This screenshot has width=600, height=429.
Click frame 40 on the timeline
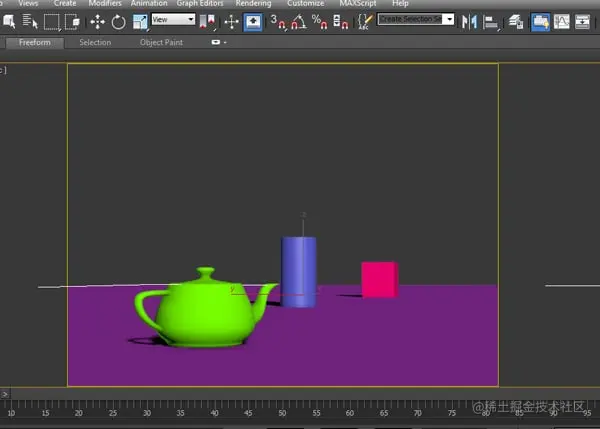214,413
